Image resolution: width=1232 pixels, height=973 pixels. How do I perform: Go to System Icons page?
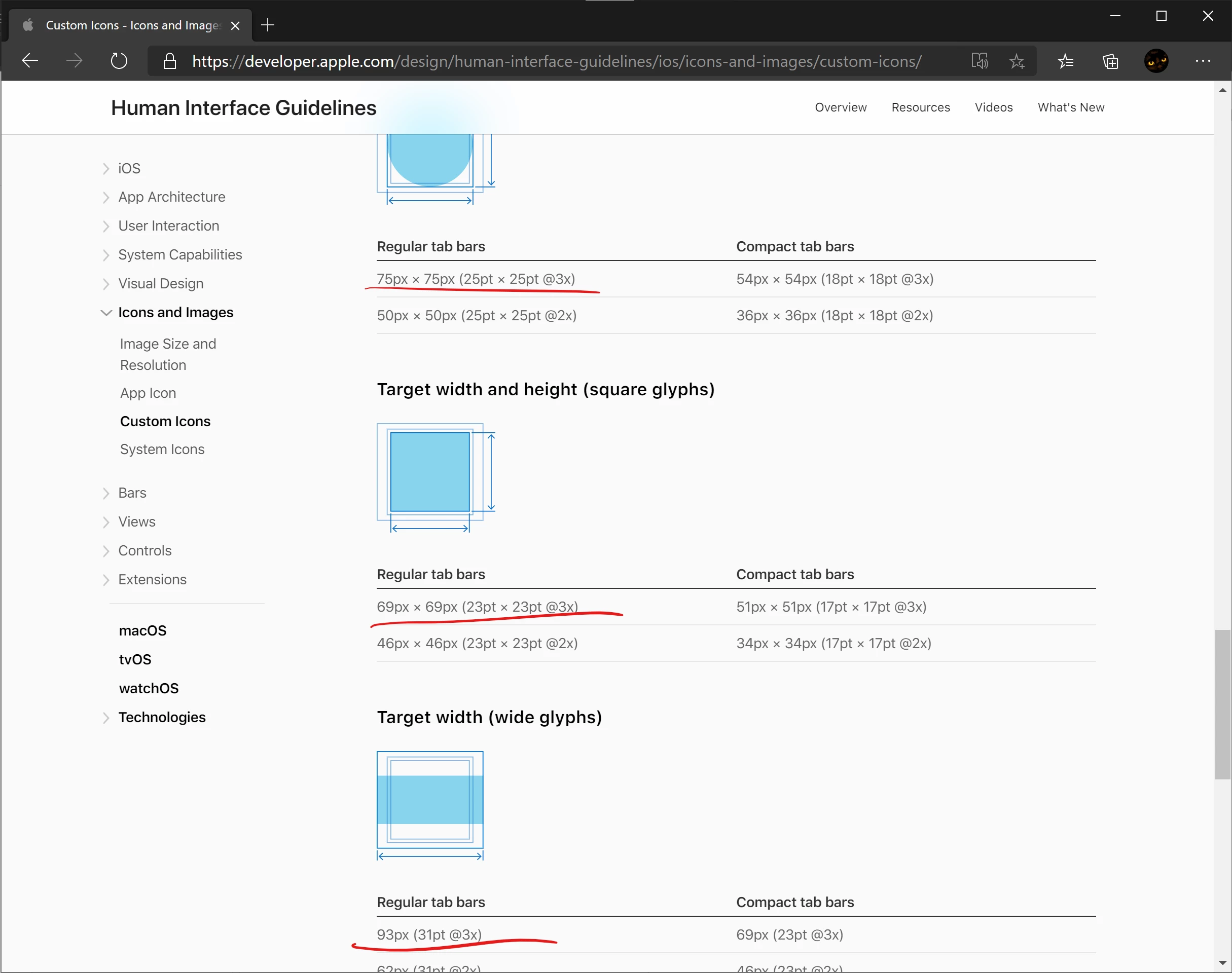tap(162, 449)
